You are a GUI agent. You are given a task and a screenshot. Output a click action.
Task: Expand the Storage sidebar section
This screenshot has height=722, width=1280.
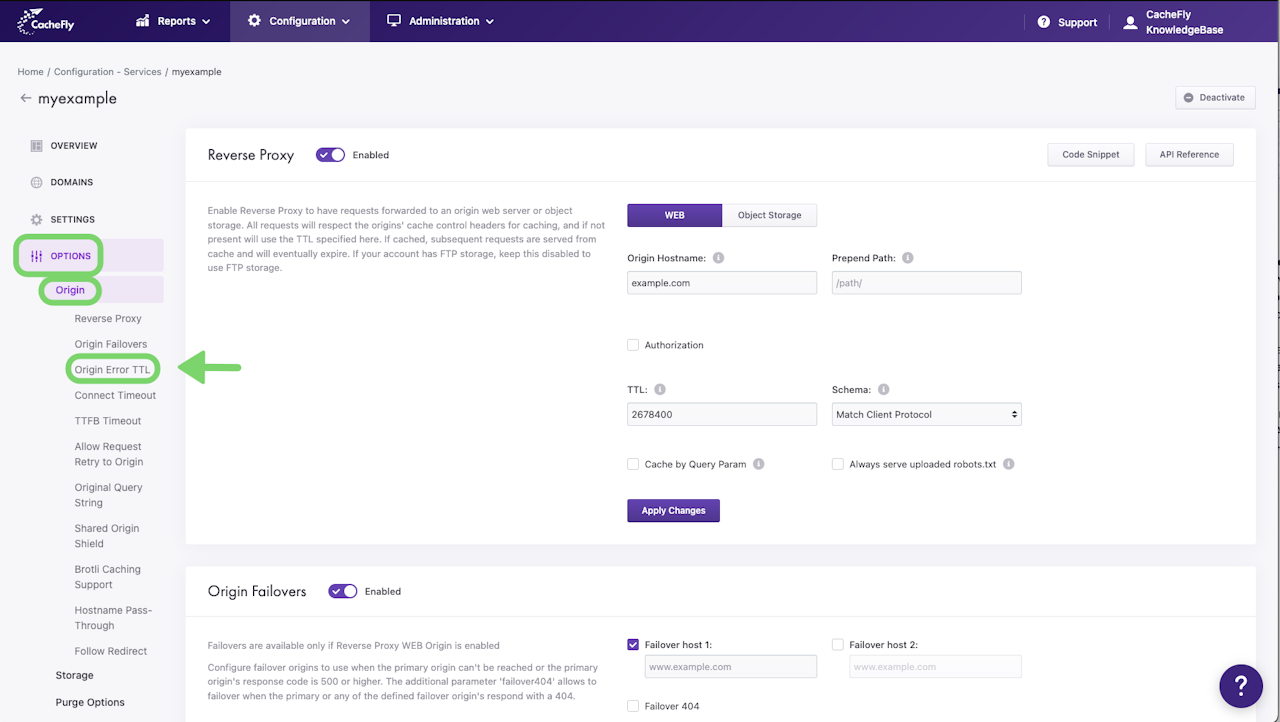tap(75, 676)
